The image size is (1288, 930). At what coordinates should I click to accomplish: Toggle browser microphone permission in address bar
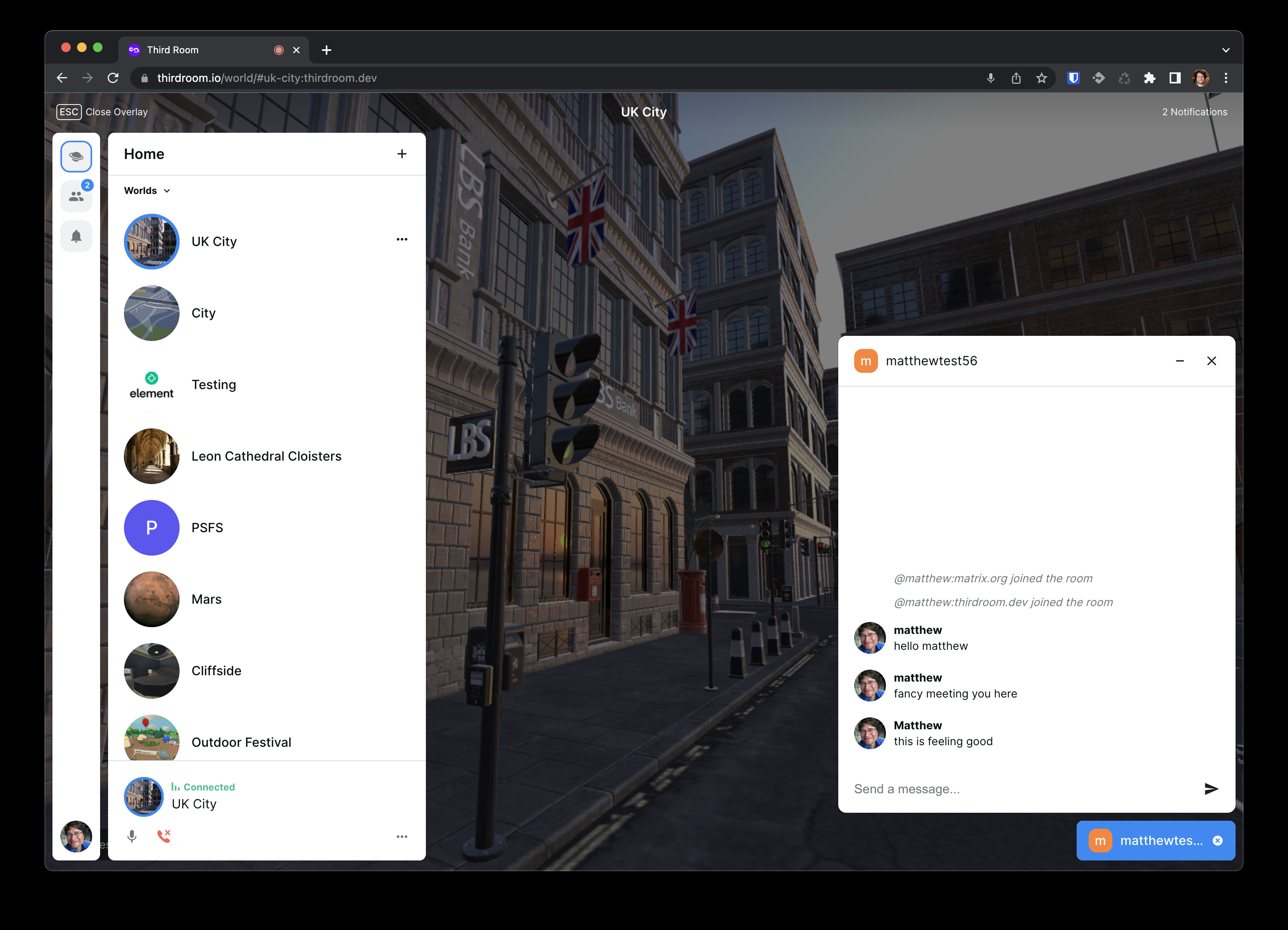coord(990,78)
